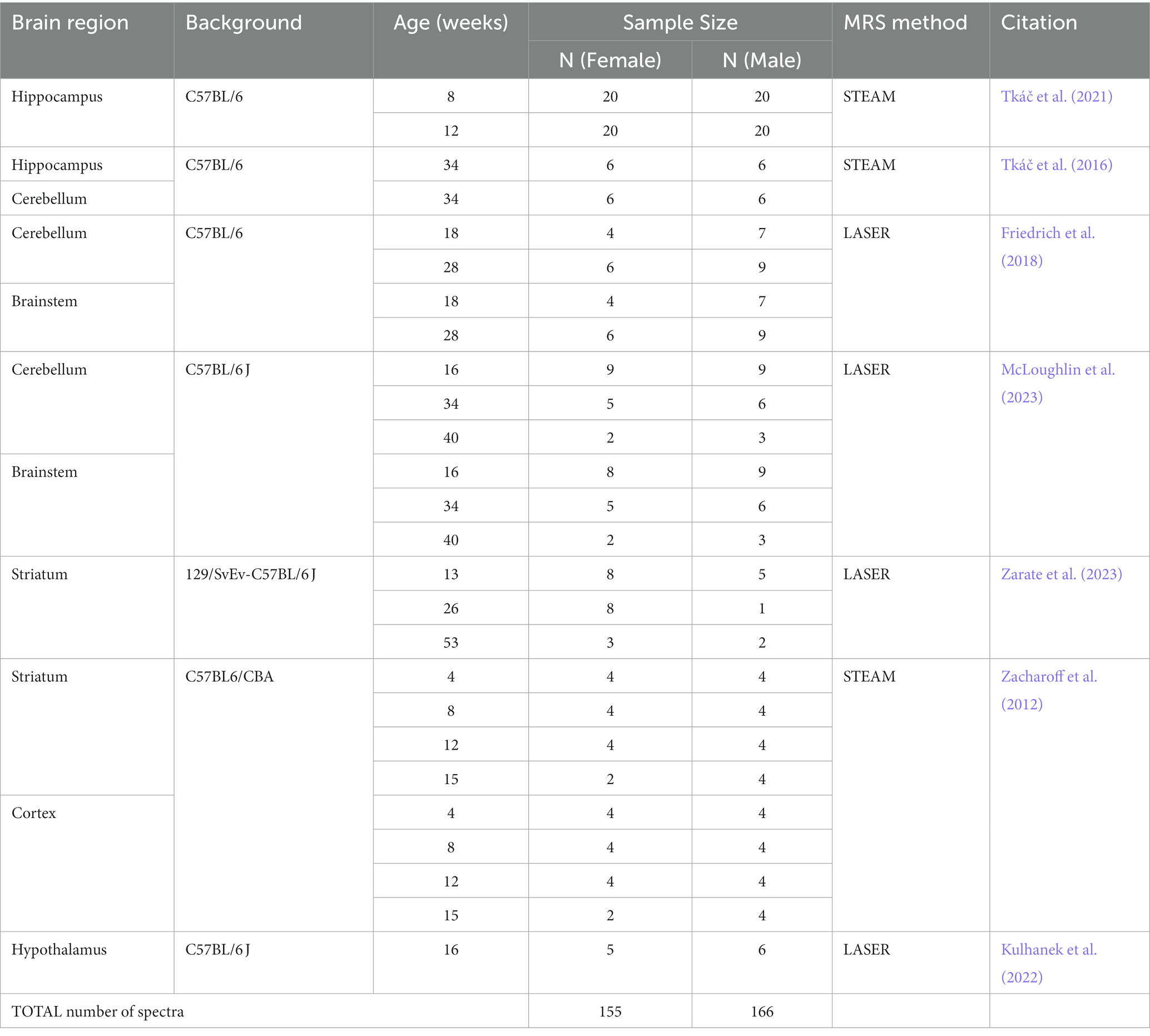Click LASER method in the Hypothalamus row
Image resolution: width=1150 pixels, height=1036 pixels.
pyautogui.click(x=866, y=950)
